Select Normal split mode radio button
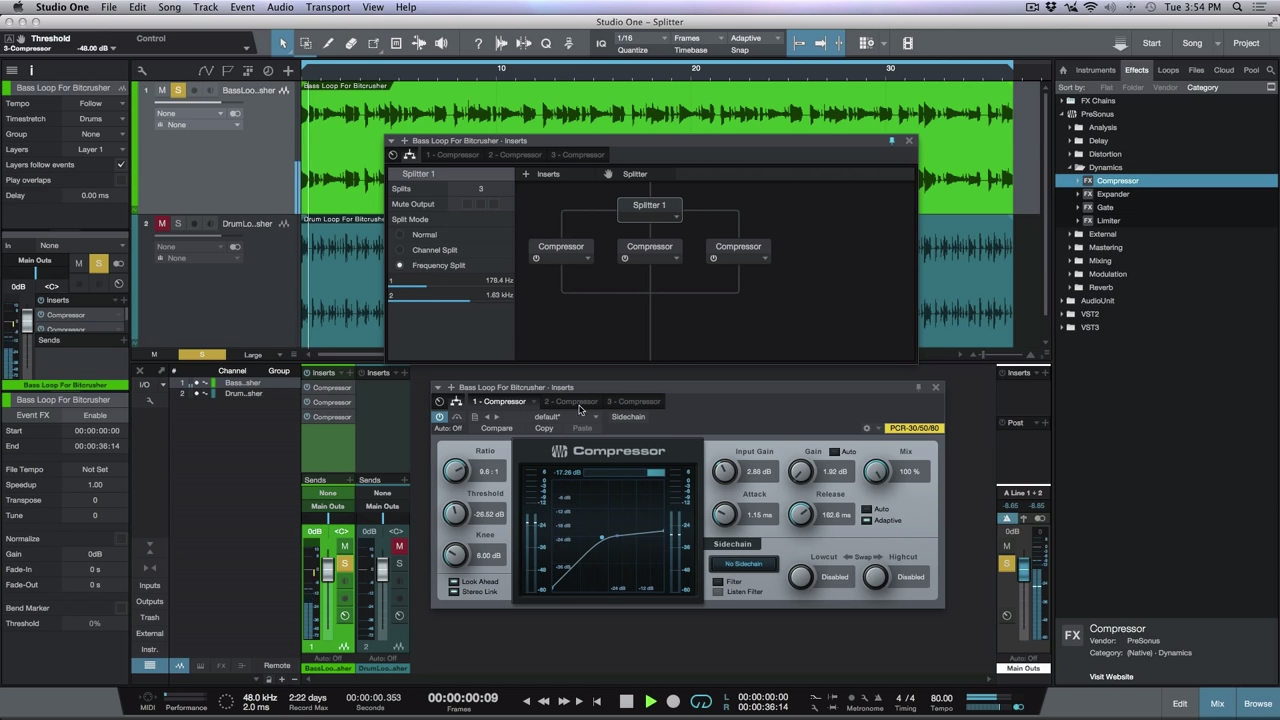The height and width of the screenshot is (720, 1280). (400, 235)
